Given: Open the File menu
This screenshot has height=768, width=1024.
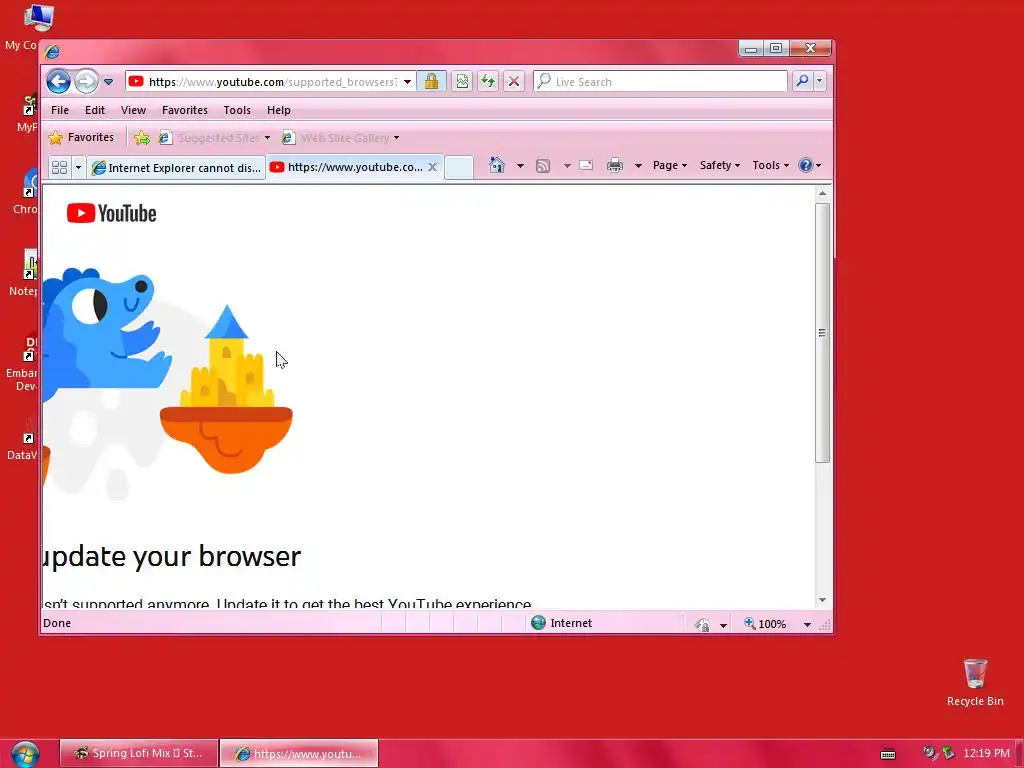Looking at the screenshot, I should [60, 110].
